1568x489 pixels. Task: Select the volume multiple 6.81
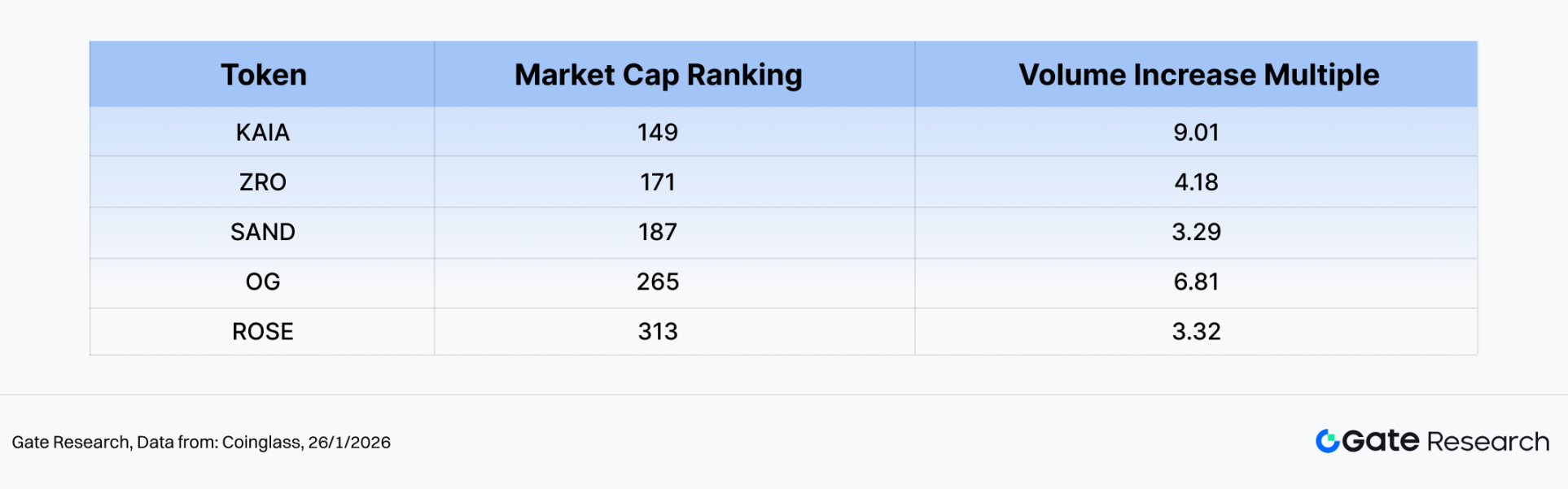[x=1196, y=282]
